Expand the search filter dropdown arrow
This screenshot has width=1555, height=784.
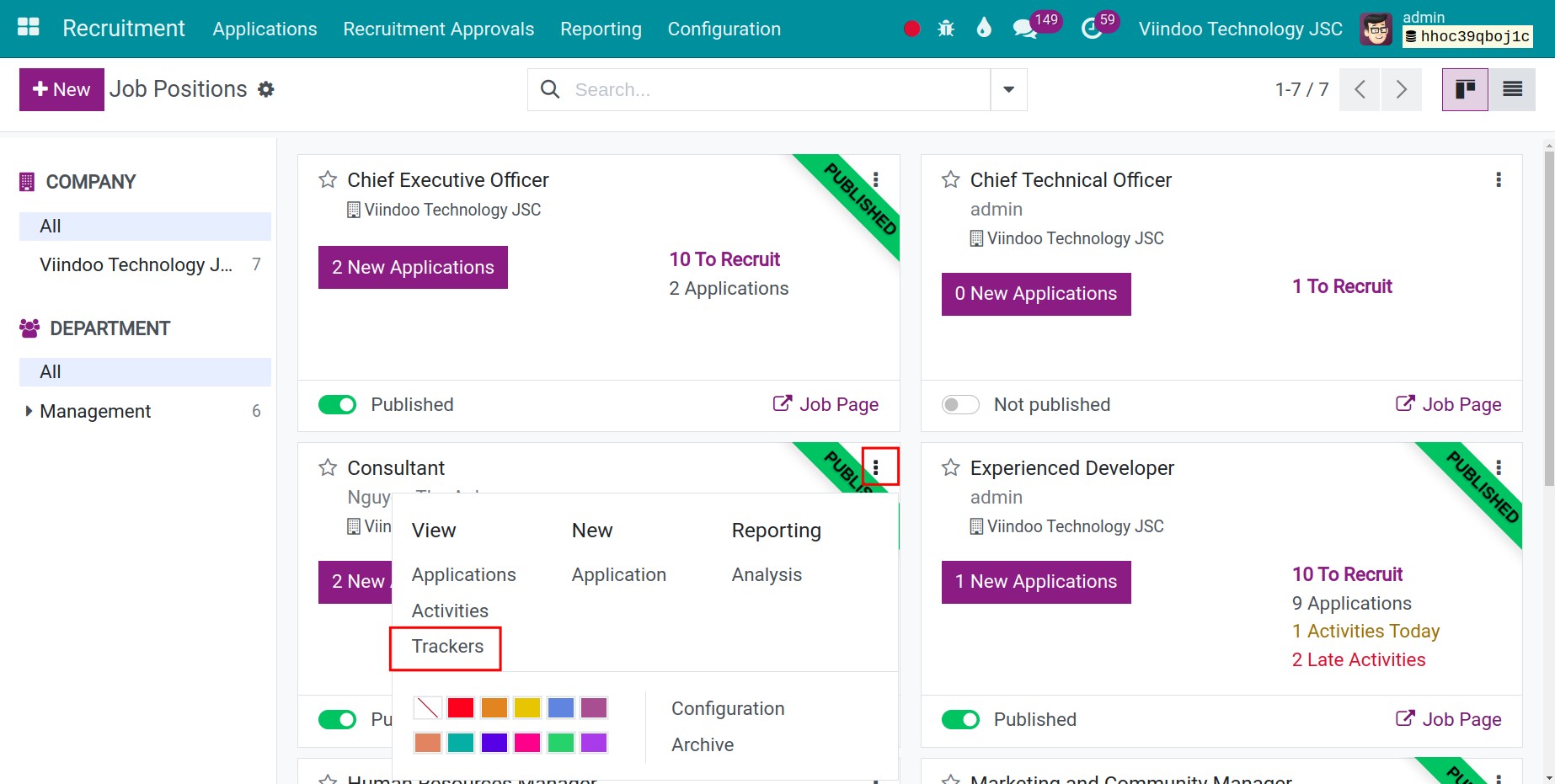[x=1008, y=89]
